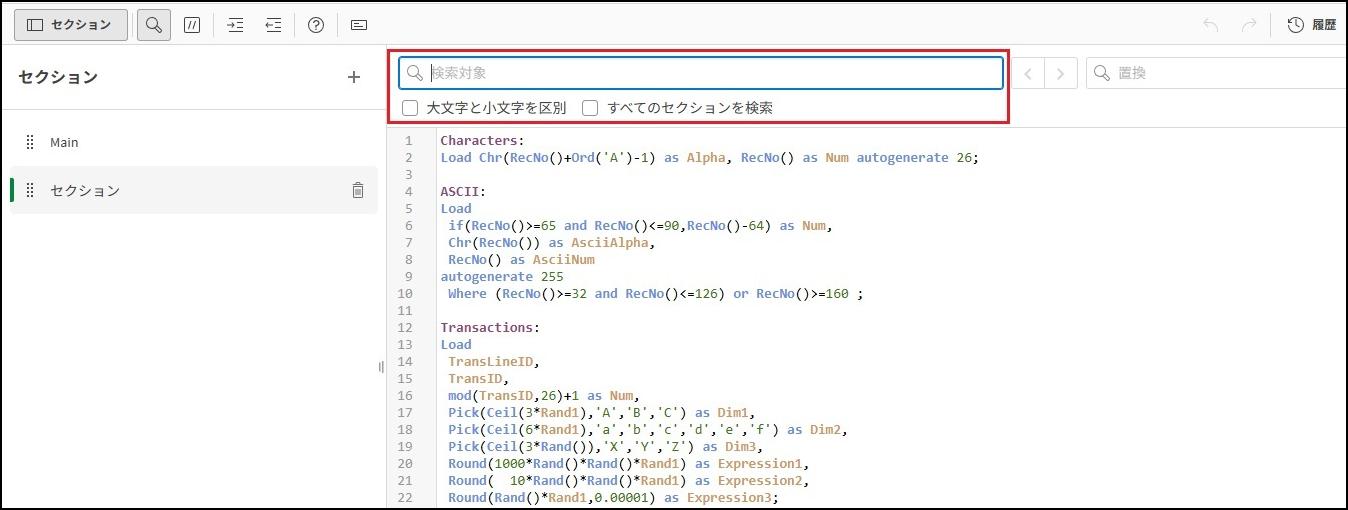Open the help question mark icon
Image resolution: width=1348 pixels, height=510 pixels.
tap(316, 25)
